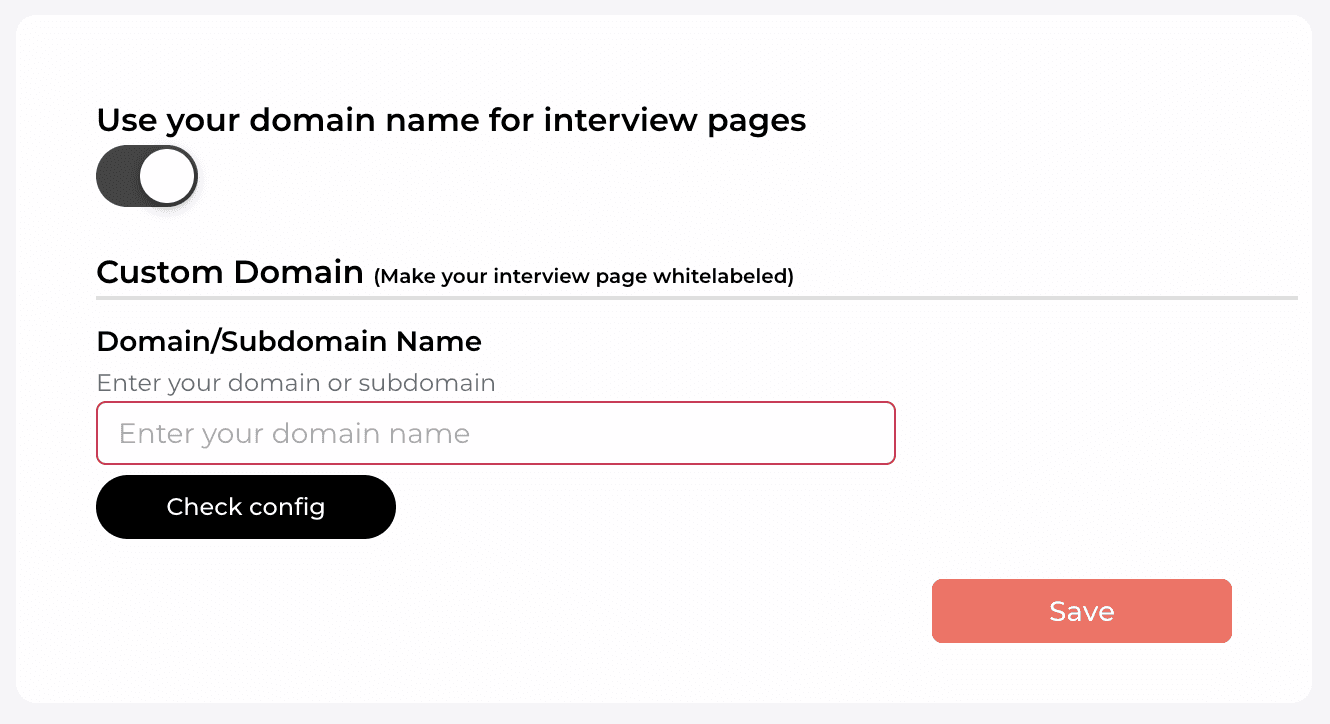Click the Domain/Subdomain Name label
This screenshot has height=724, width=1330.
coord(289,342)
